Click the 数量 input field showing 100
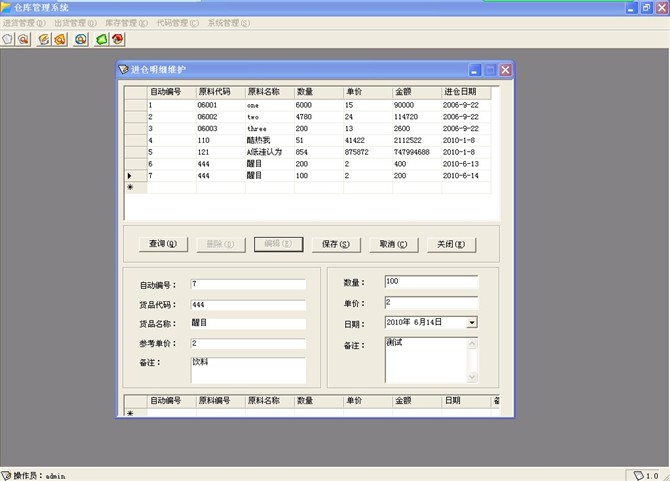The image size is (670, 481). click(x=431, y=282)
